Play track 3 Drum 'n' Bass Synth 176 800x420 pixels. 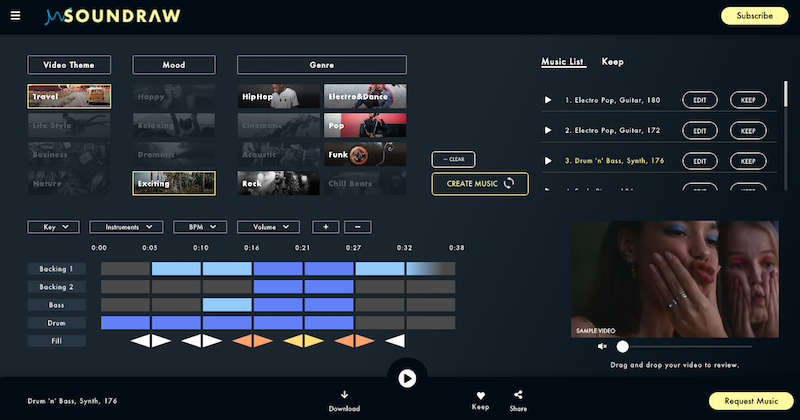[548, 161]
